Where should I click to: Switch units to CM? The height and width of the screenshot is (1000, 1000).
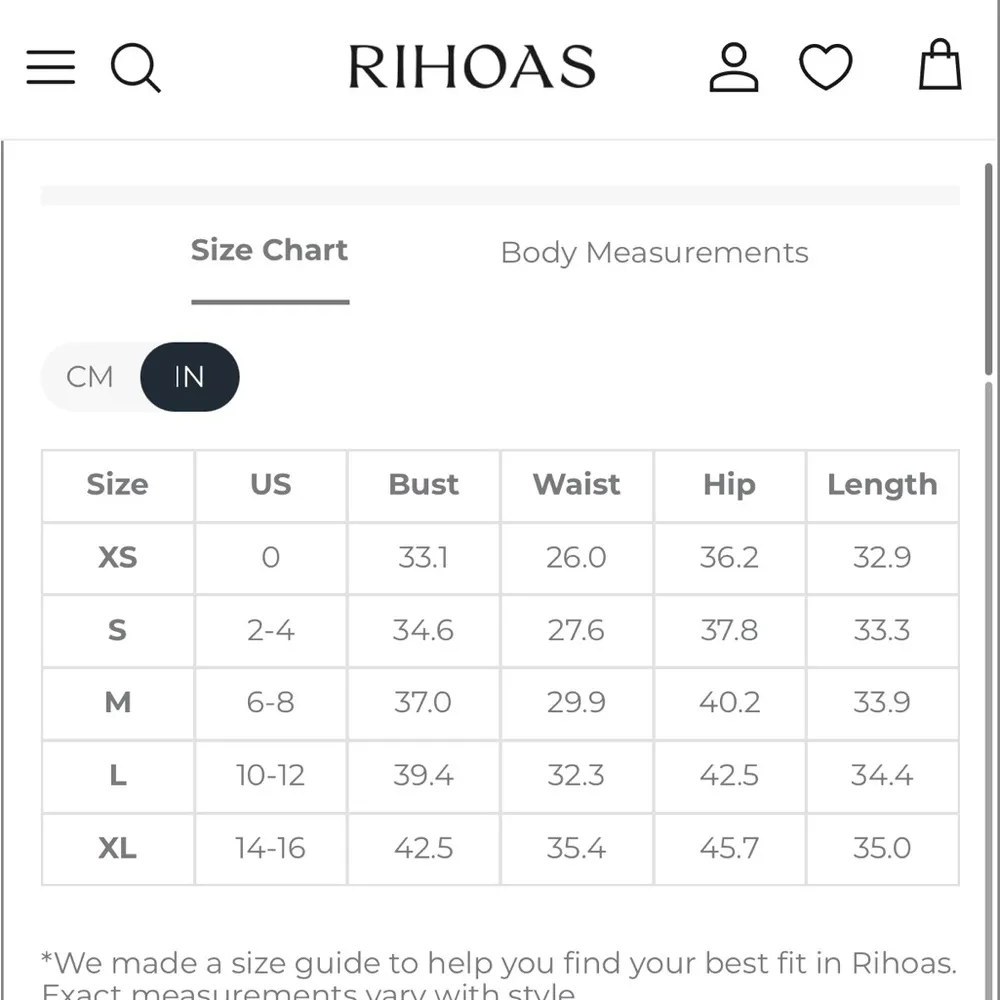point(91,377)
